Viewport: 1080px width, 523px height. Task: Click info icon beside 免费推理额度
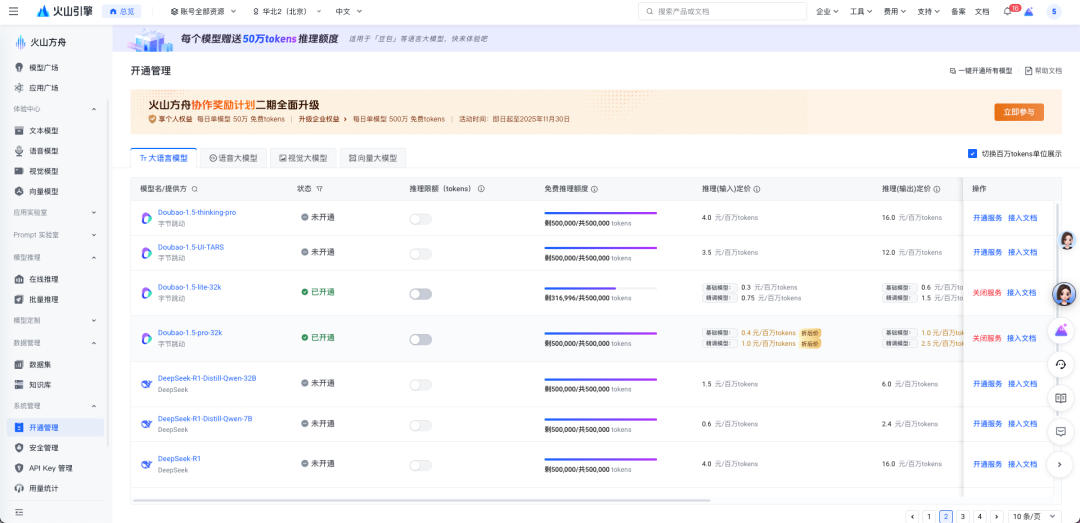point(594,189)
